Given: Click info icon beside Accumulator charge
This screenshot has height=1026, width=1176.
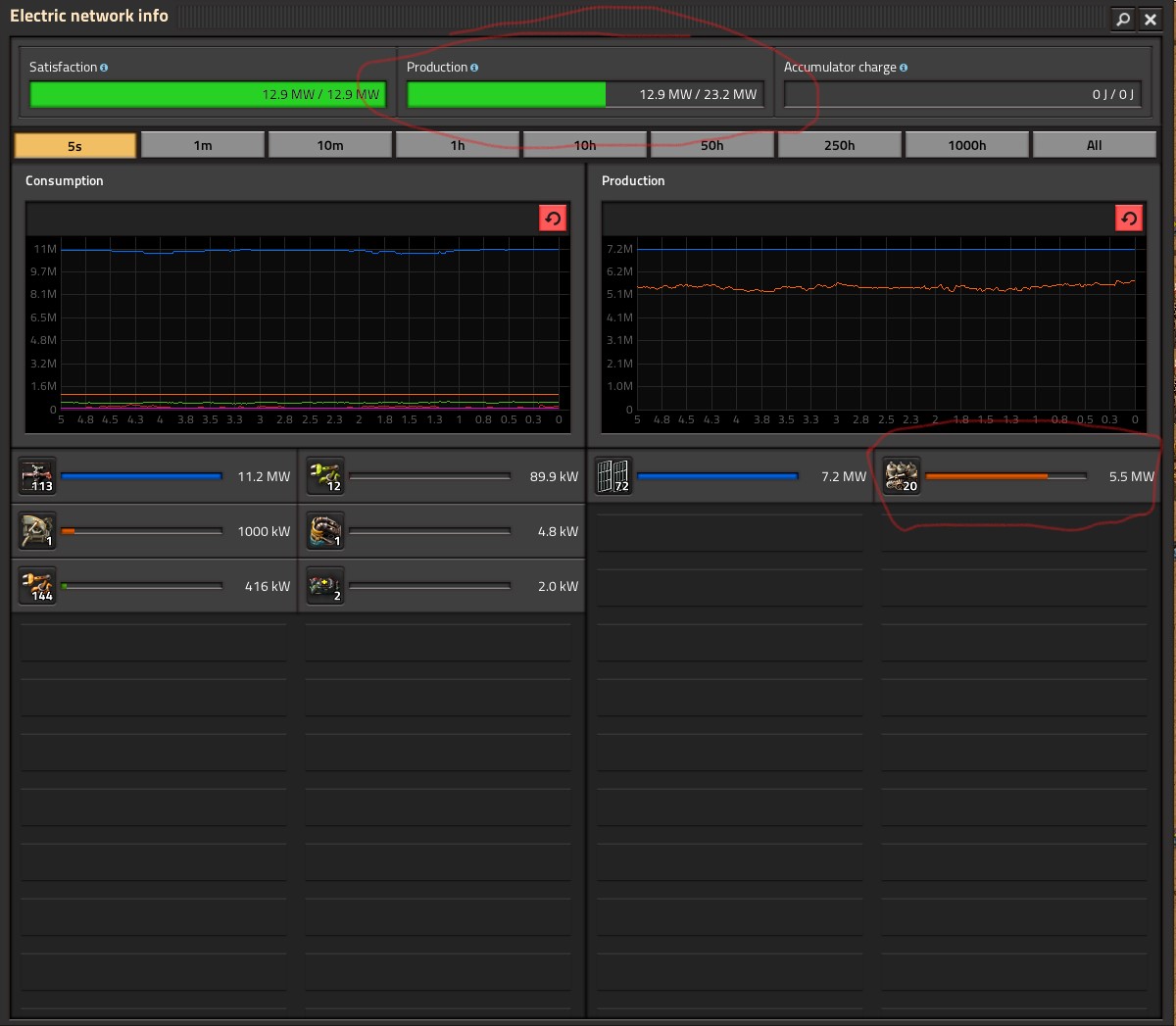Looking at the screenshot, I should click(x=904, y=68).
